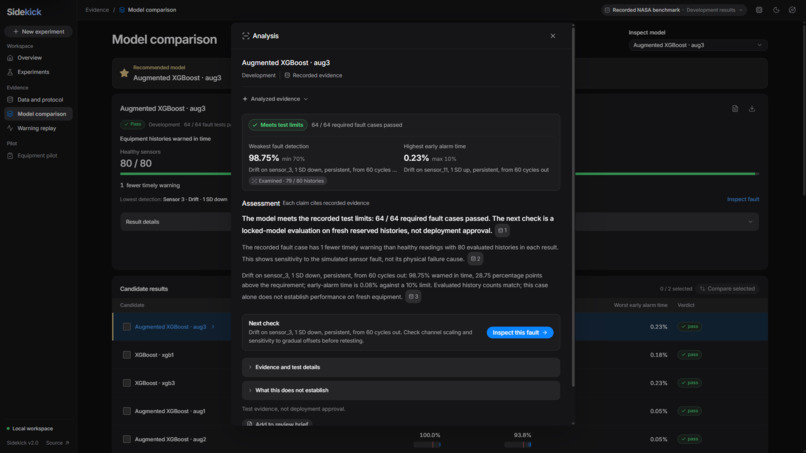
Task: Click the Sidekick logo
Action: pyautogui.click(x=24, y=12)
